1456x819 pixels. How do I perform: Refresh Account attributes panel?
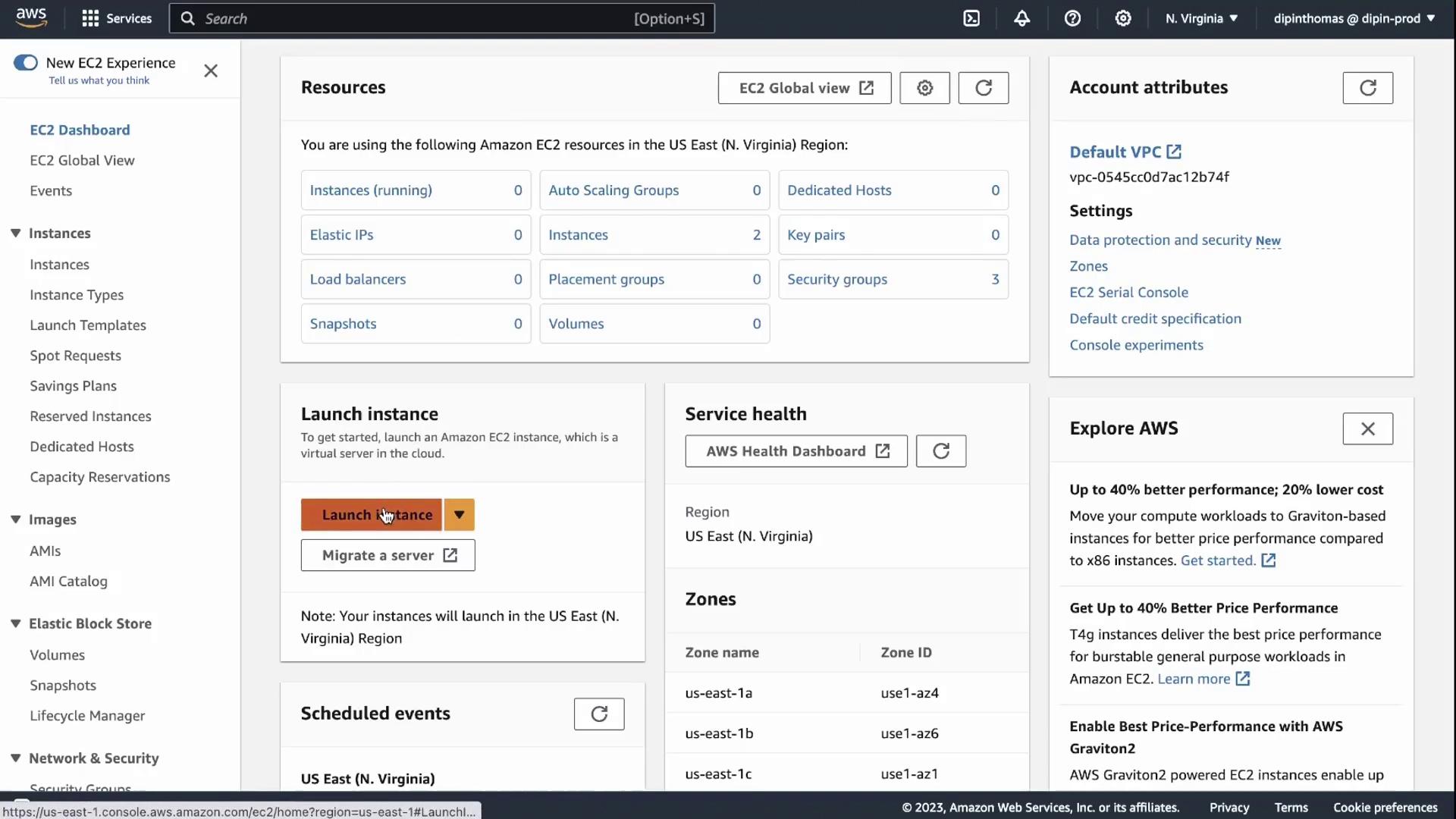(x=1367, y=88)
